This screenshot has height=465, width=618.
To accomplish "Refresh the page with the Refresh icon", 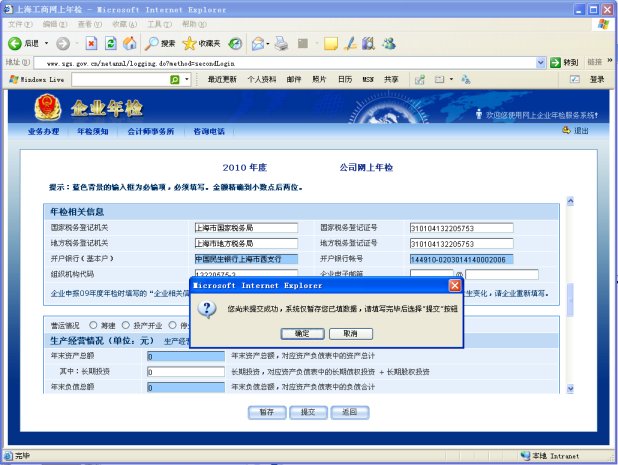I will (x=110, y=44).
